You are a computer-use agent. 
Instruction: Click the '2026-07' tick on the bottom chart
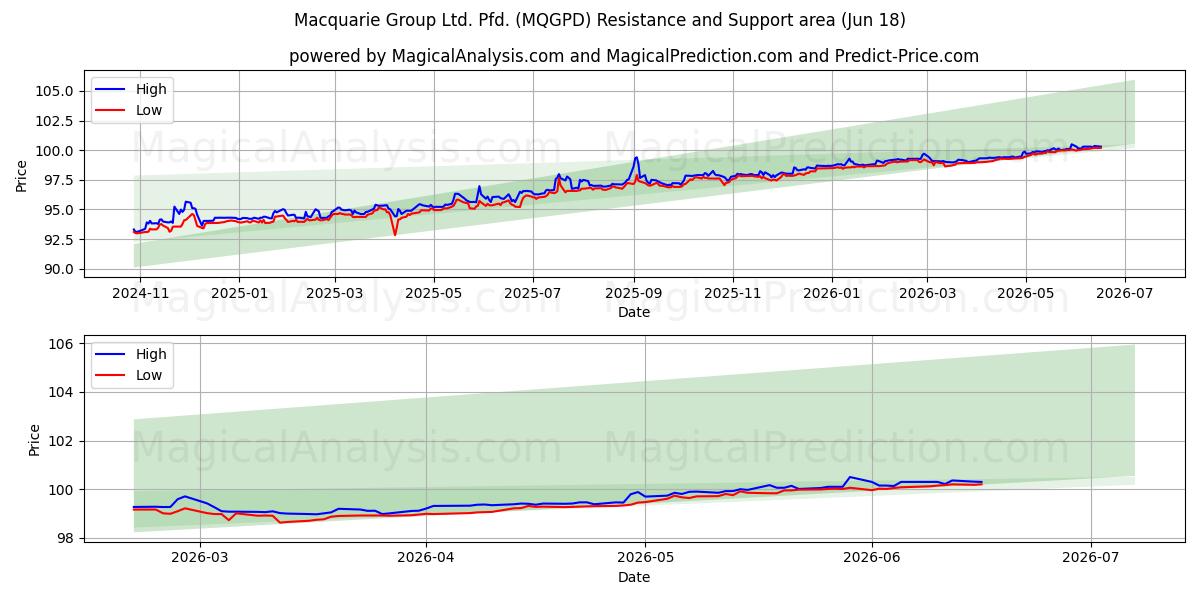point(1091,559)
